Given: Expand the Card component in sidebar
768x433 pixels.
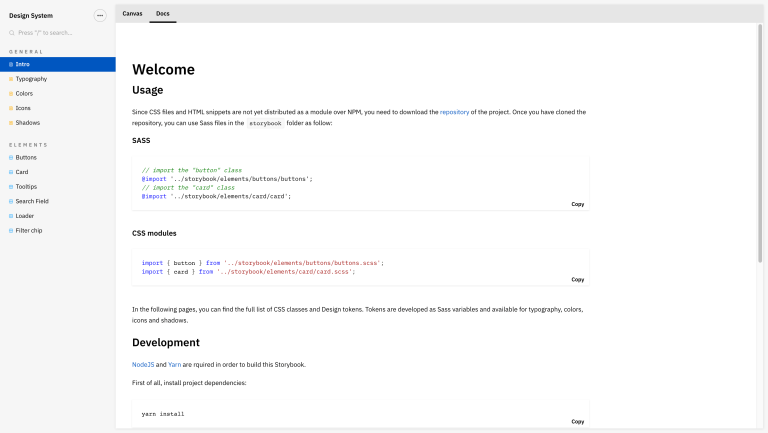Looking at the screenshot, I should [x=22, y=172].
